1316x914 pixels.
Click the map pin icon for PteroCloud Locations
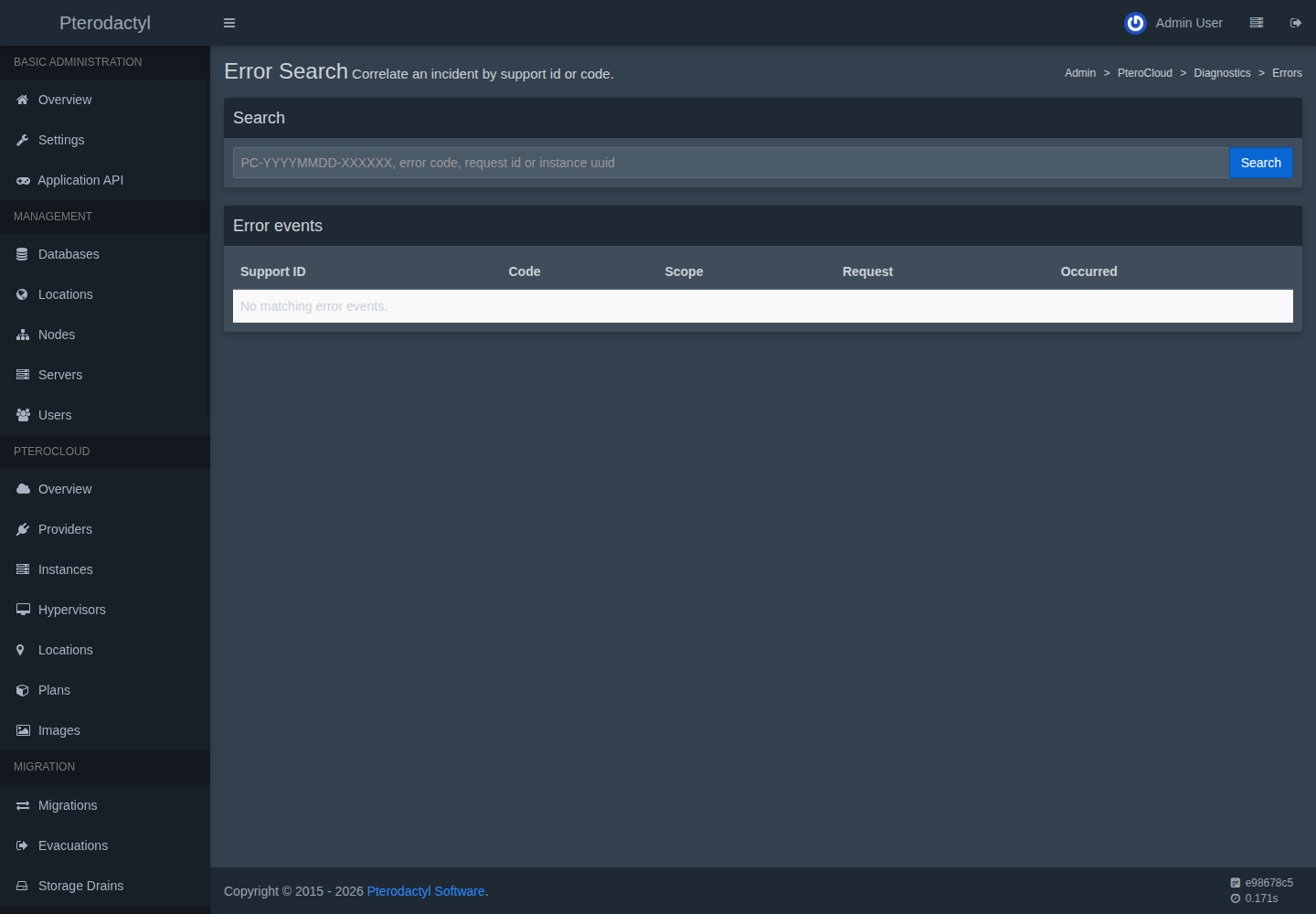[x=21, y=650]
